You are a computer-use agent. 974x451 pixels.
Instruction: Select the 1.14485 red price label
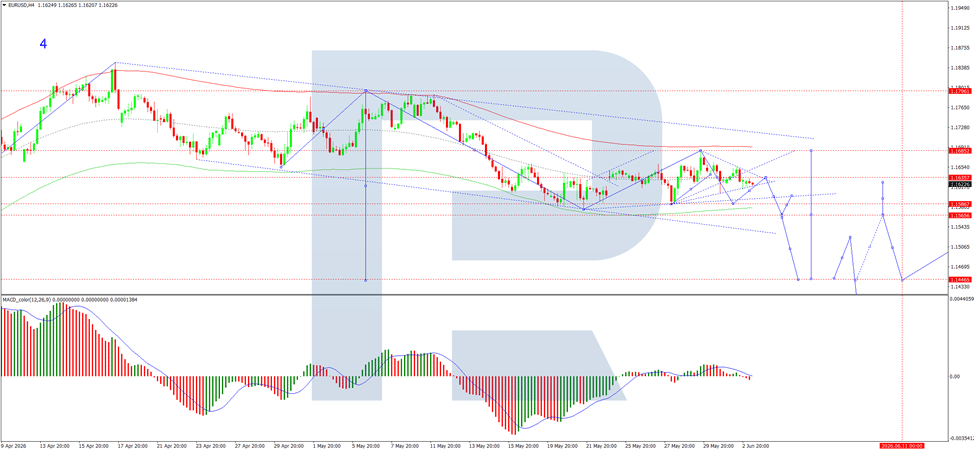(x=959, y=280)
